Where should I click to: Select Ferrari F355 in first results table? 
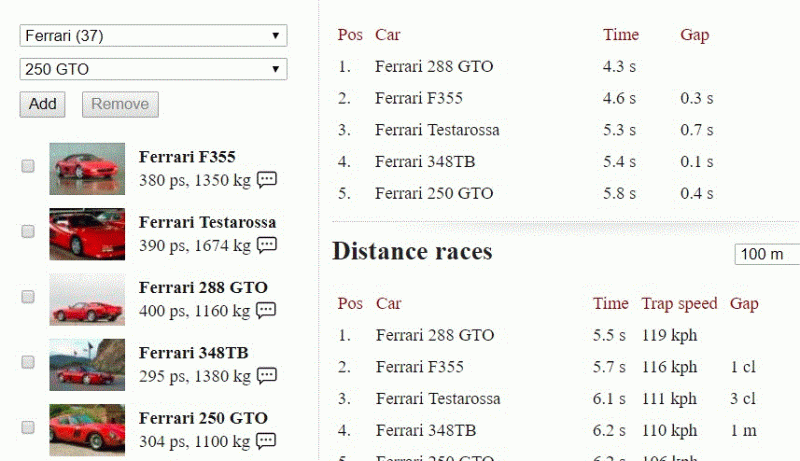(x=418, y=98)
